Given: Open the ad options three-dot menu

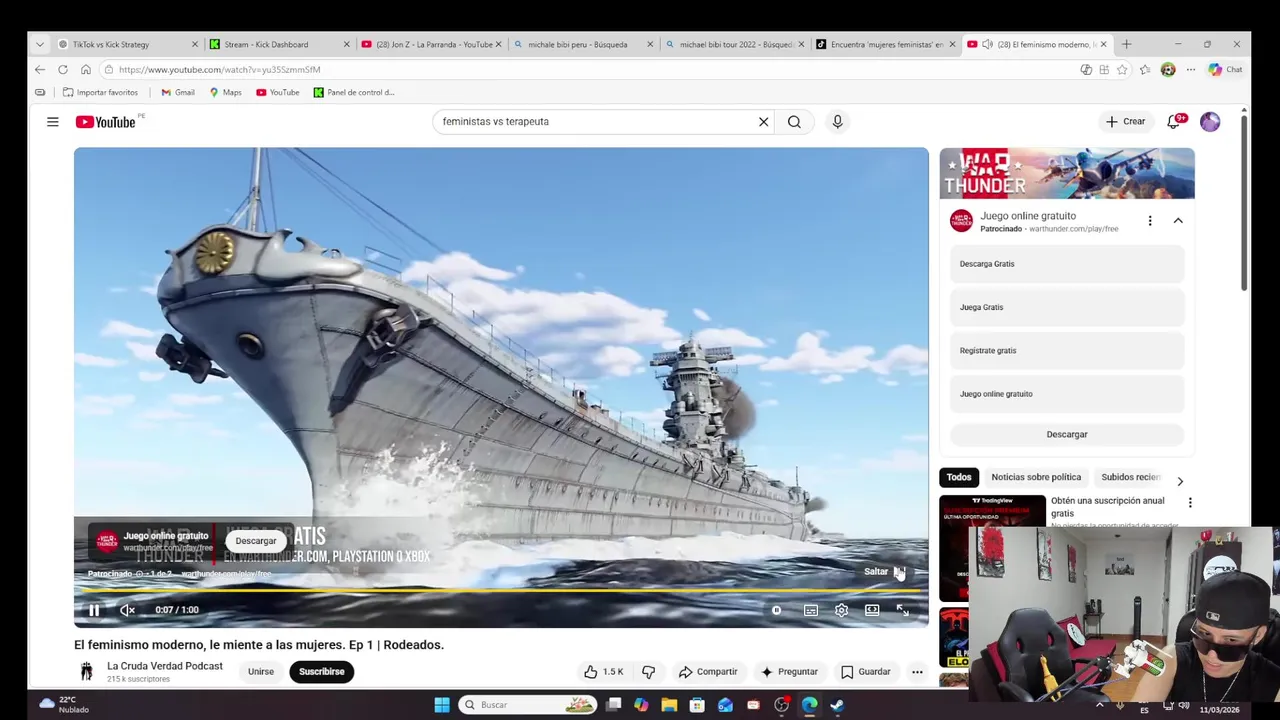Looking at the screenshot, I should point(1150,221).
